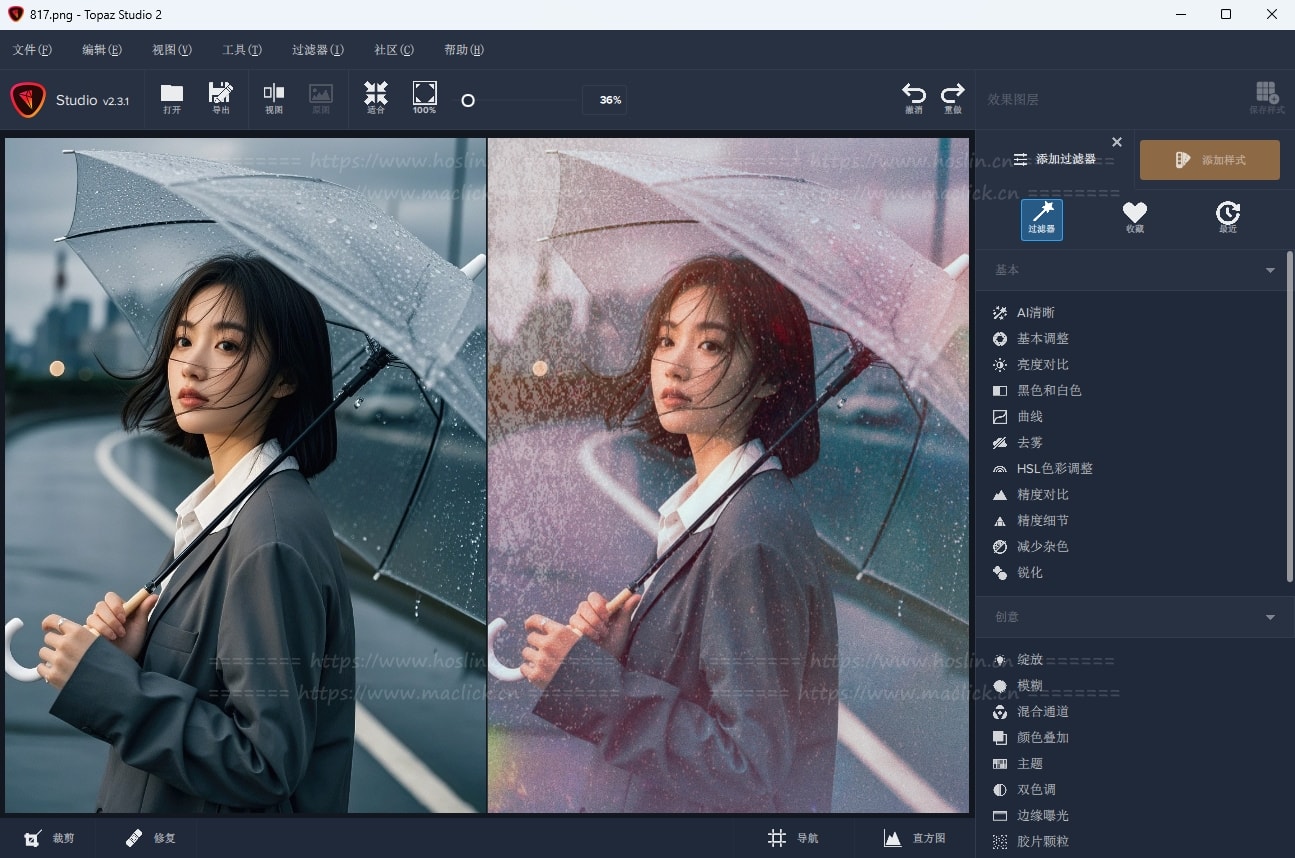
Task: Select the Heal (修复) tool
Action: 151,838
